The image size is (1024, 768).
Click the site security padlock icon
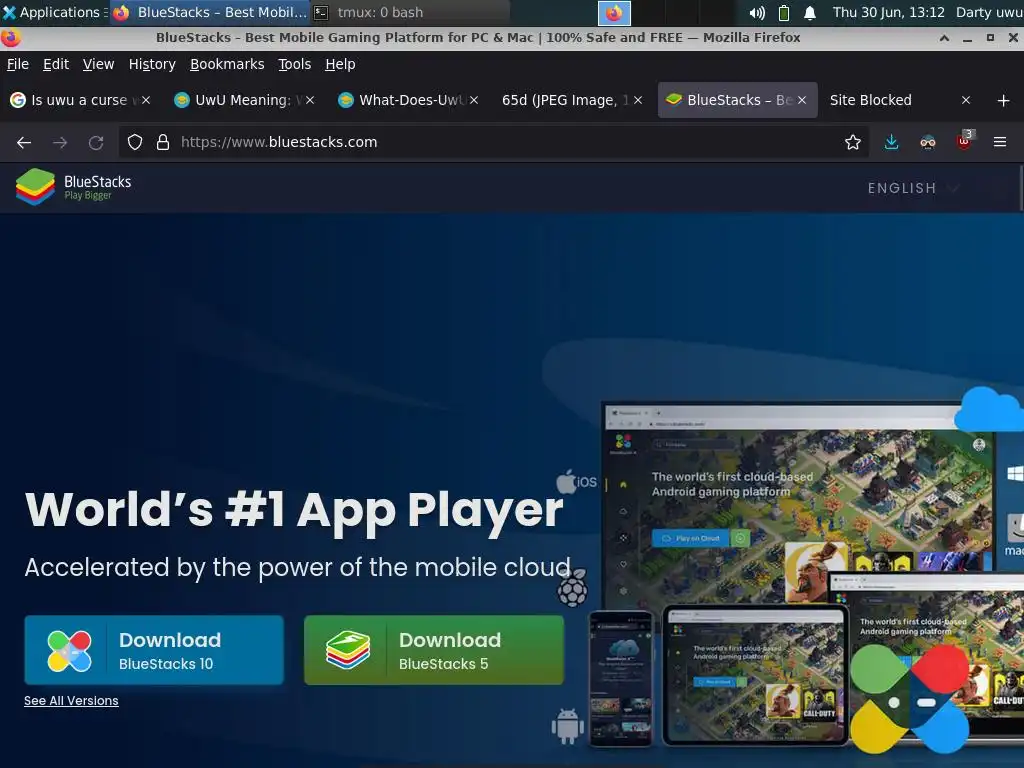163,142
